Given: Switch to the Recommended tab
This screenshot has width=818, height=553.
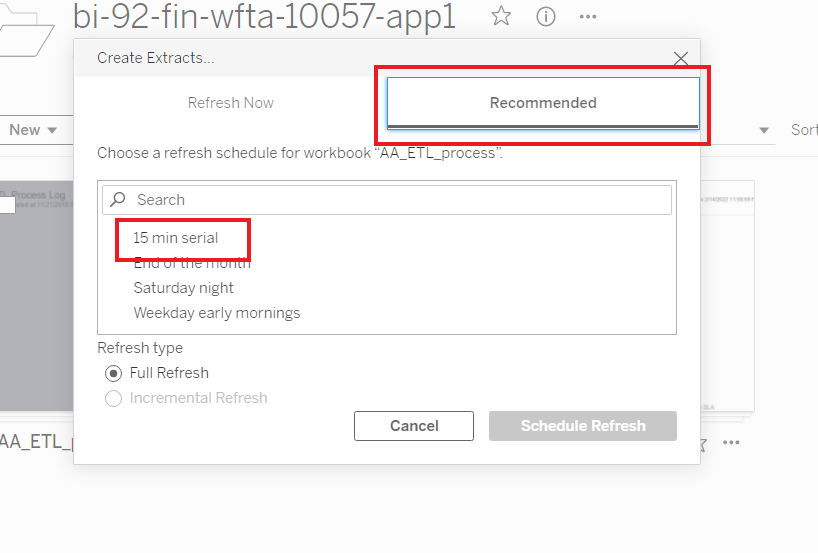Looking at the screenshot, I should coord(543,103).
